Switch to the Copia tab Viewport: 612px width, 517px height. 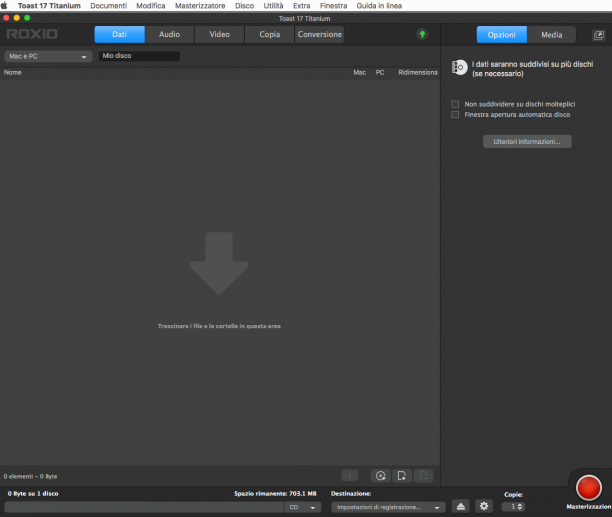pyautogui.click(x=269, y=34)
